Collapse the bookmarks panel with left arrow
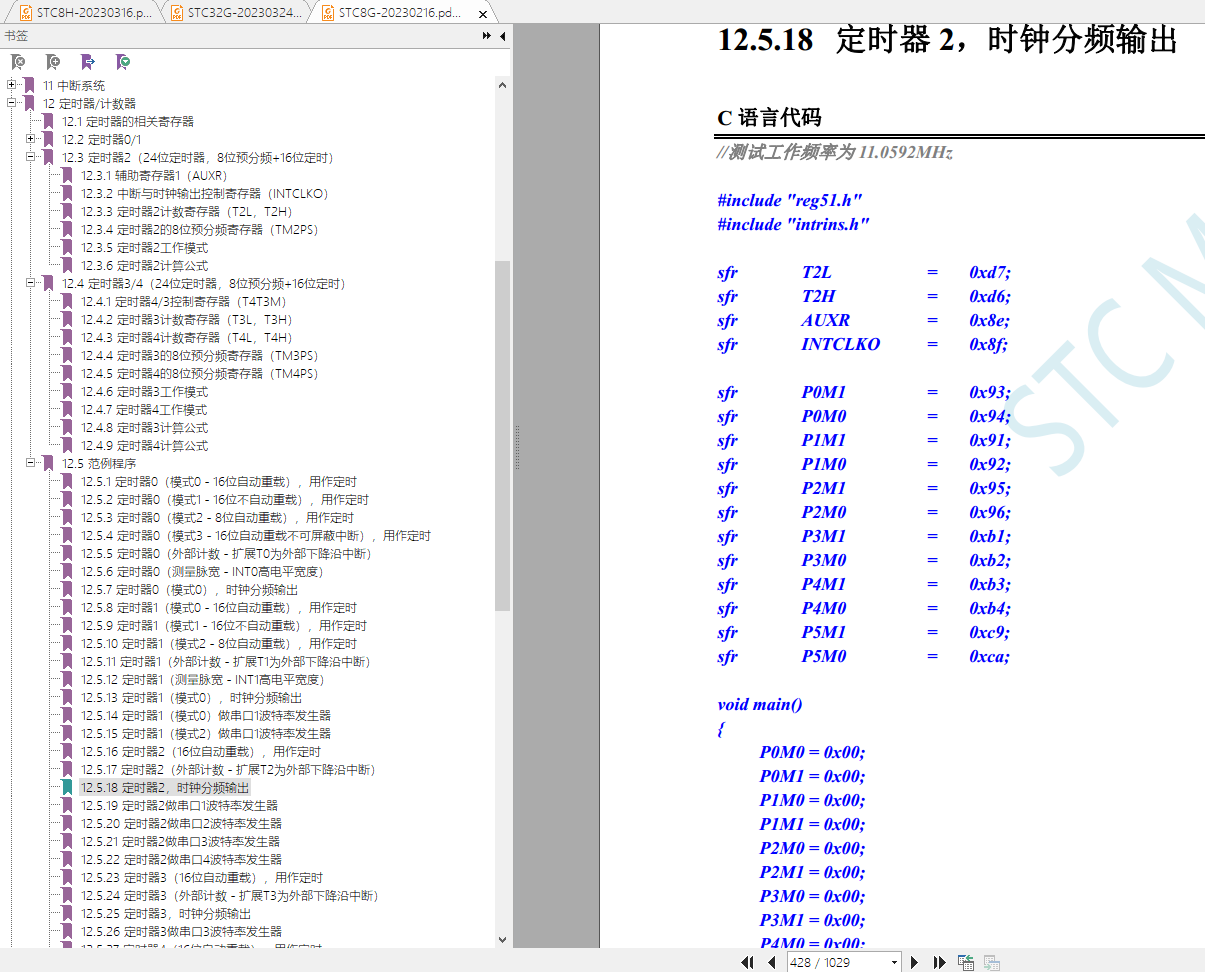The width and height of the screenshot is (1205, 972). click(x=502, y=35)
